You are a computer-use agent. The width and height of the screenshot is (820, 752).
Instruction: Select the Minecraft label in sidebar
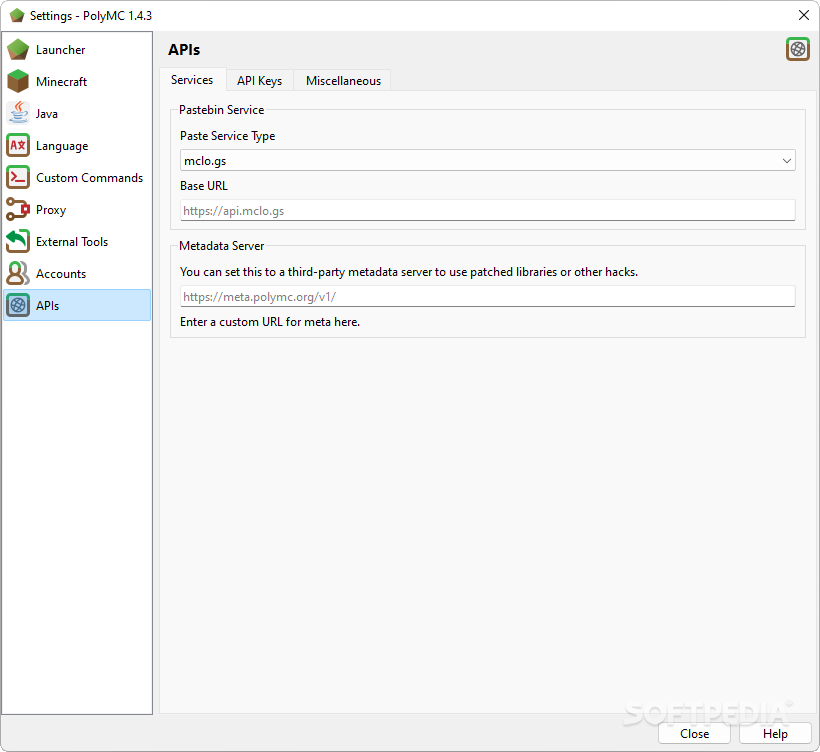62,82
